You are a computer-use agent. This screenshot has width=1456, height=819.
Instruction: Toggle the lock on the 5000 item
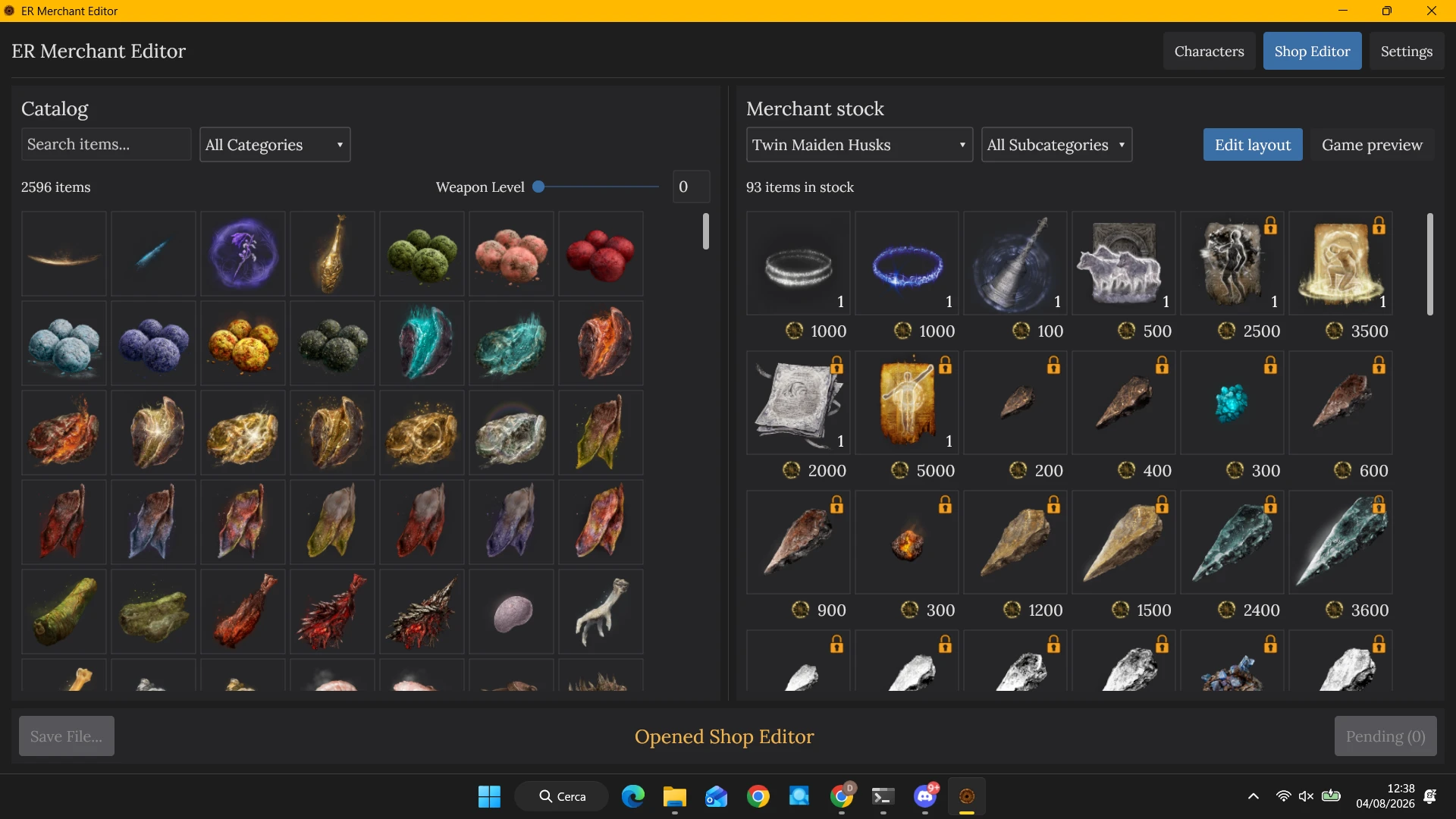click(x=945, y=365)
